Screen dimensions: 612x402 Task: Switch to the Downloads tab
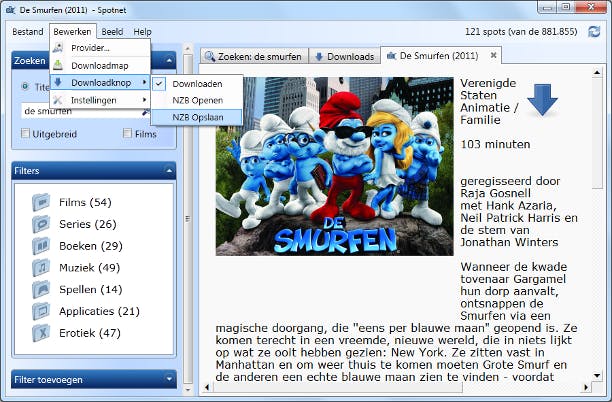[x=345, y=56]
